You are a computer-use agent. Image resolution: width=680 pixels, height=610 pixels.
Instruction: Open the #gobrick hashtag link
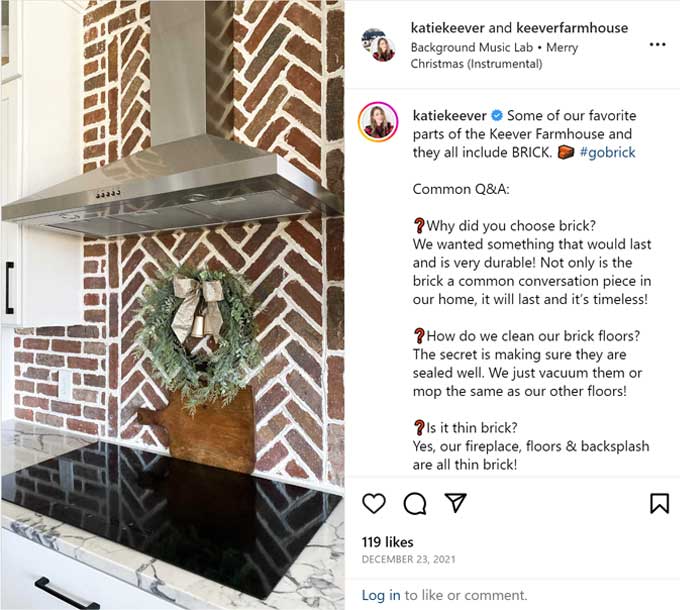point(607,153)
